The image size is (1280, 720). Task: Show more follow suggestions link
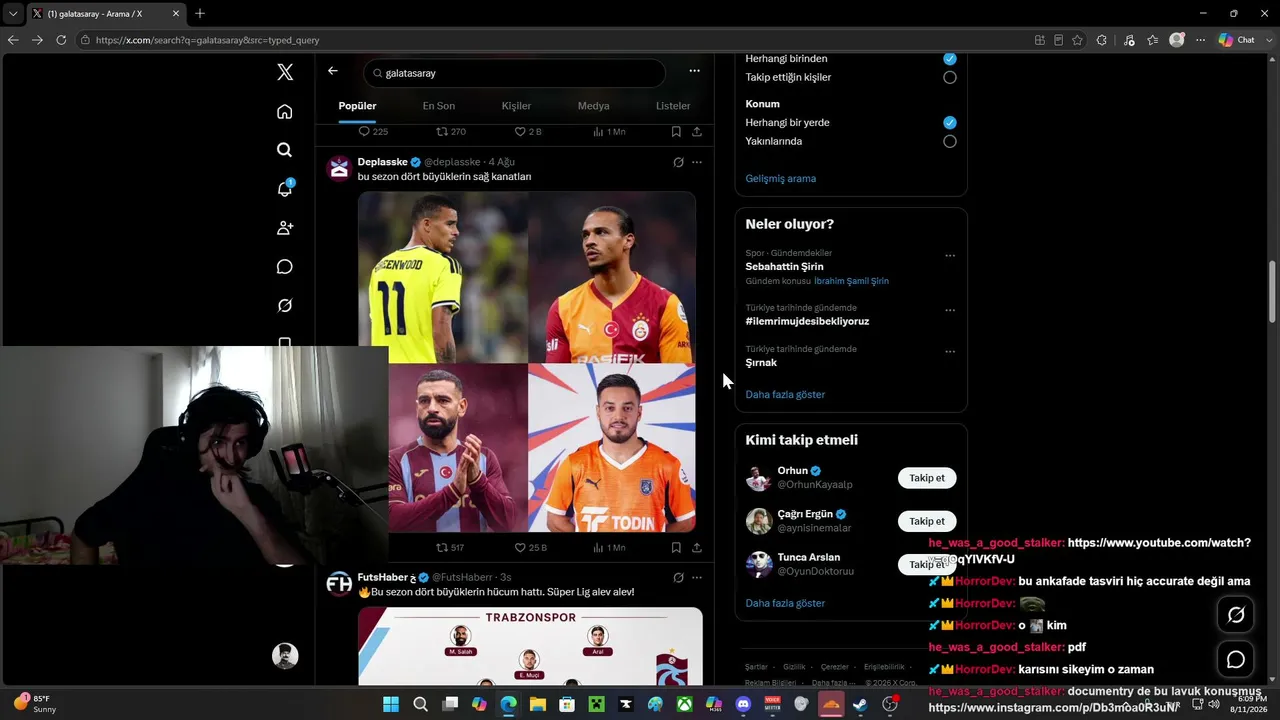pos(785,604)
